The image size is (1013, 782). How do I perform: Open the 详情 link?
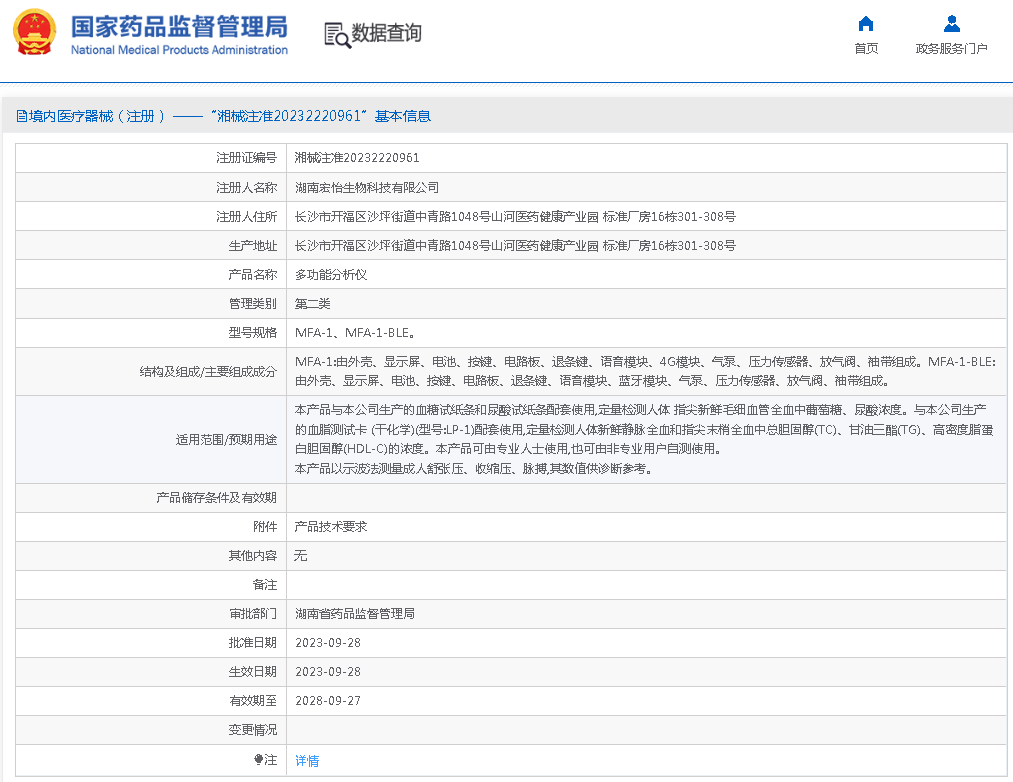point(307,761)
